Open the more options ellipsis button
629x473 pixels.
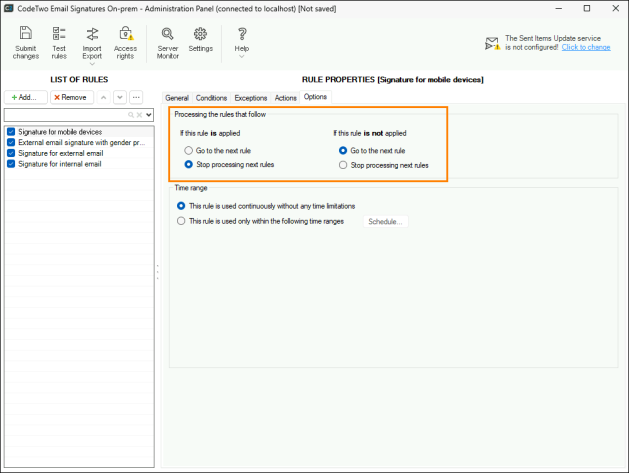[136, 97]
